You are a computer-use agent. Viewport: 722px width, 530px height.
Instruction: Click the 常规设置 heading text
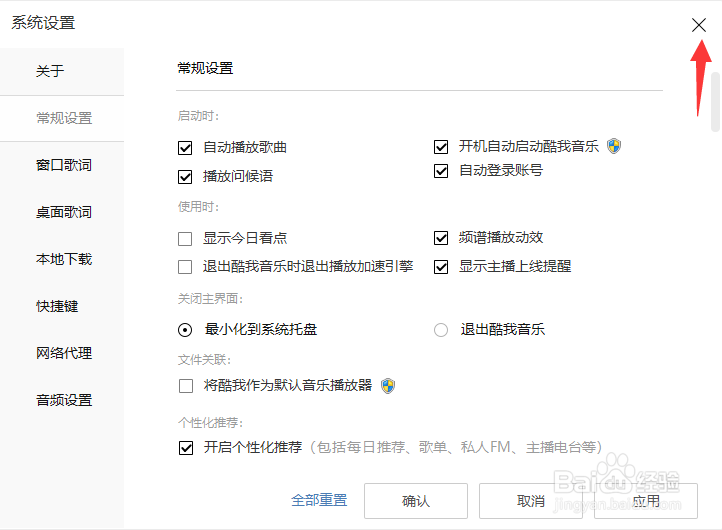205,69
